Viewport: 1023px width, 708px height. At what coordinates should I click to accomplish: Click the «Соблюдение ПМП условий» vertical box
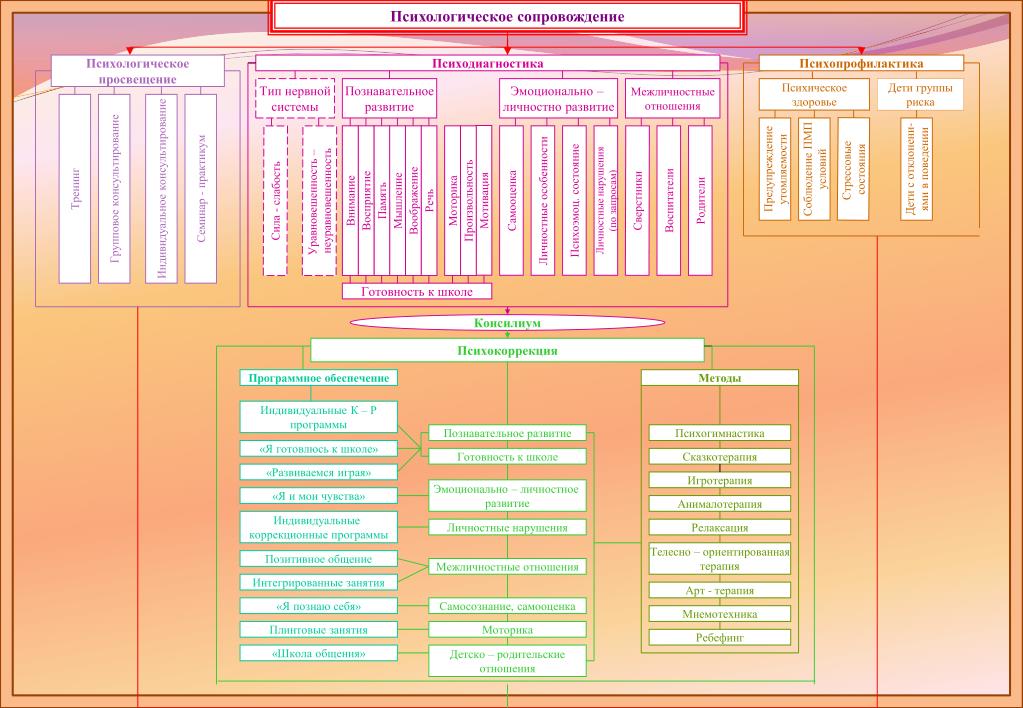814,169
